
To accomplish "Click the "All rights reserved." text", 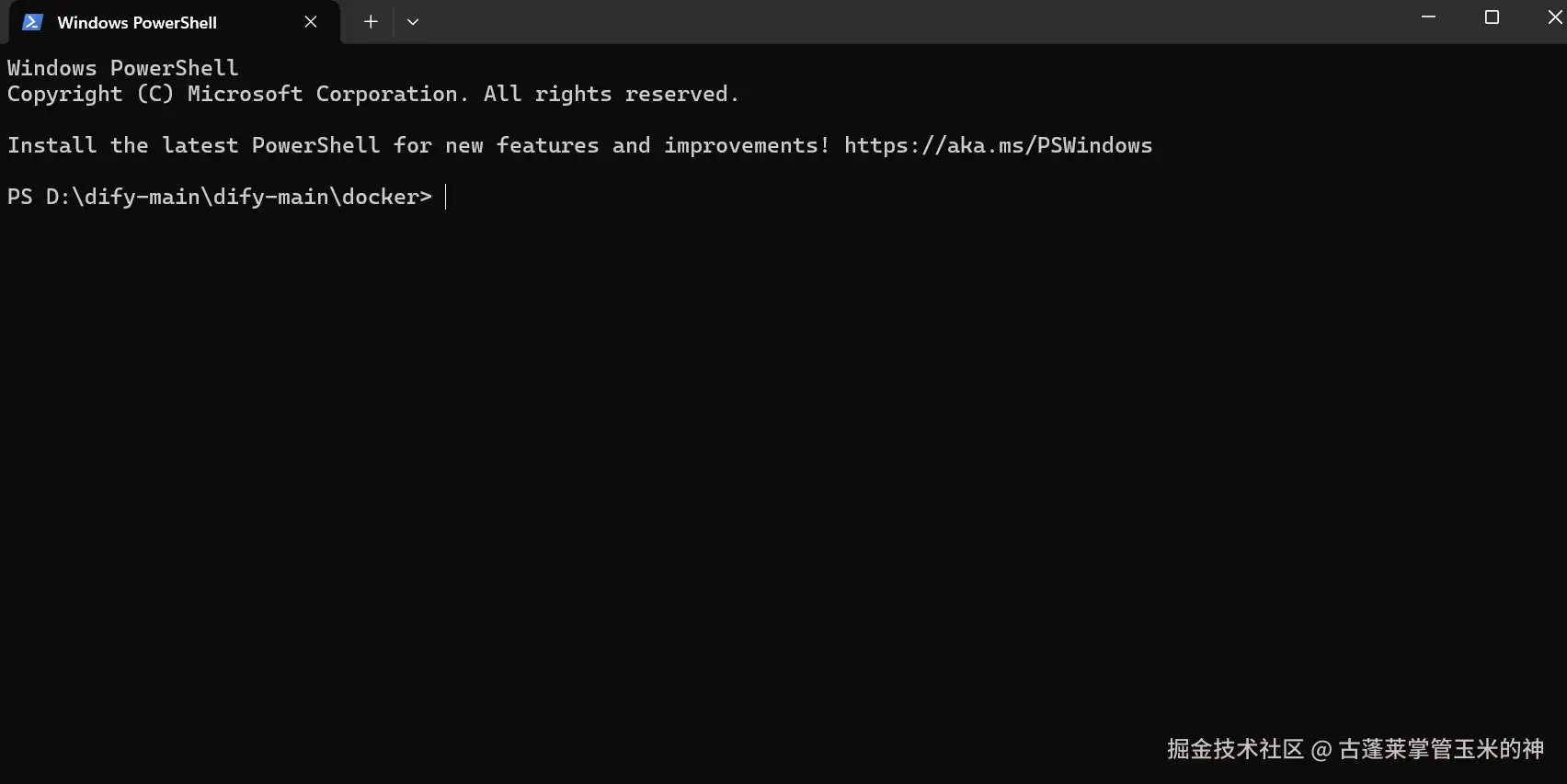I will point(612,94).
